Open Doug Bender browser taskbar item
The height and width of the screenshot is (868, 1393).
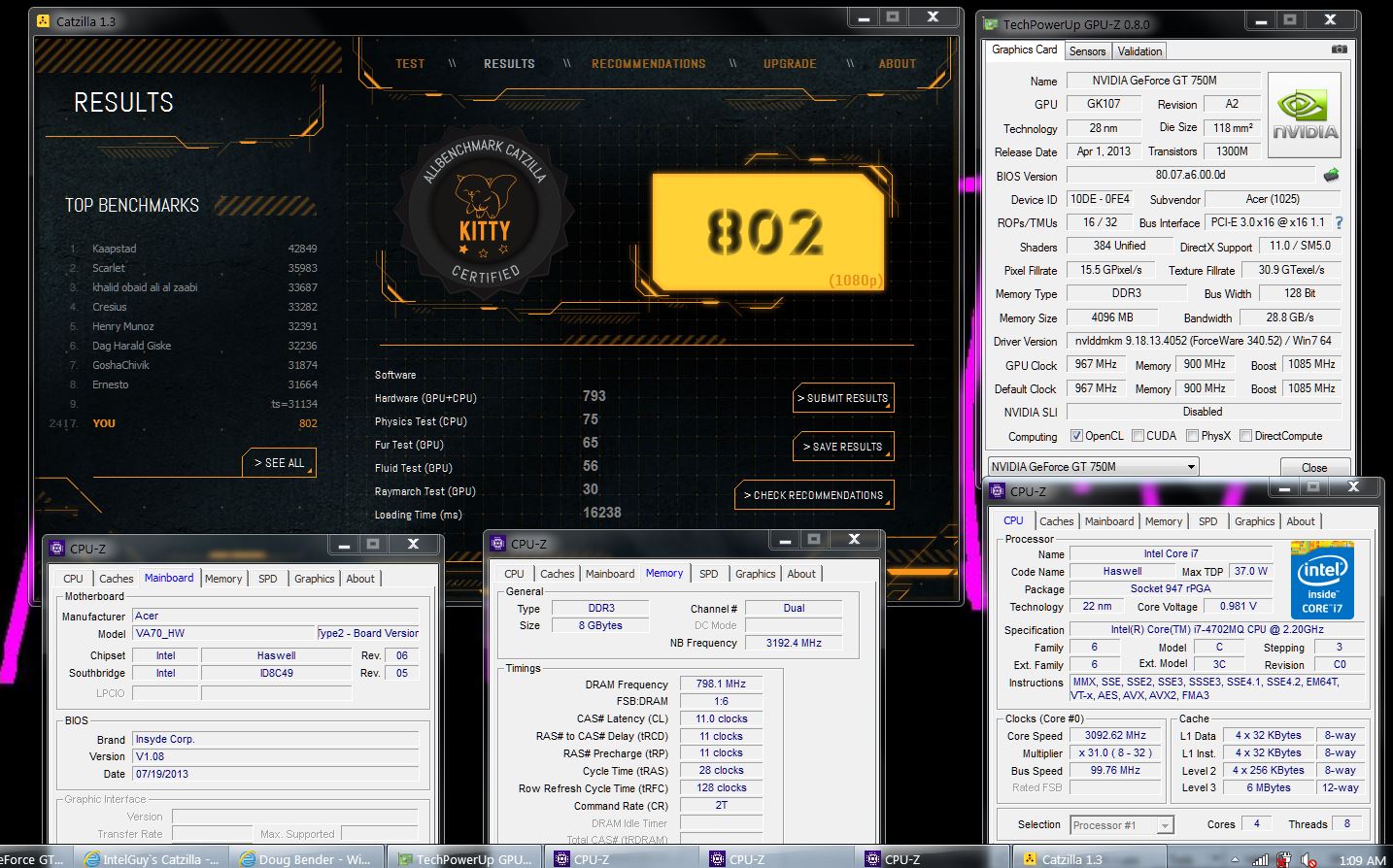[x=309, y=859]
